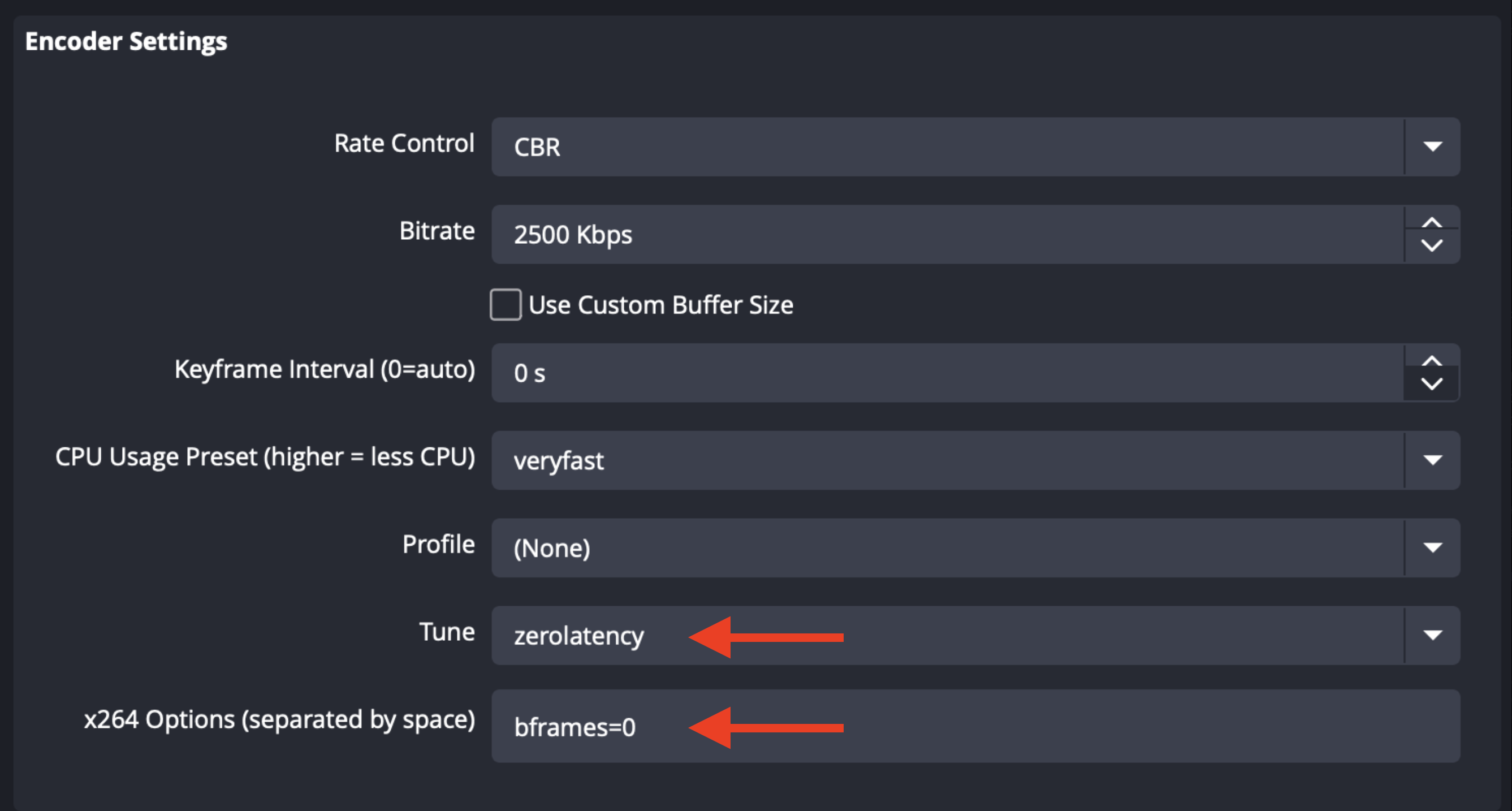Open the Rate Control dropdown arrow
The height and width of the screenshot is (811, 1512).
(x=1432, y=146)
